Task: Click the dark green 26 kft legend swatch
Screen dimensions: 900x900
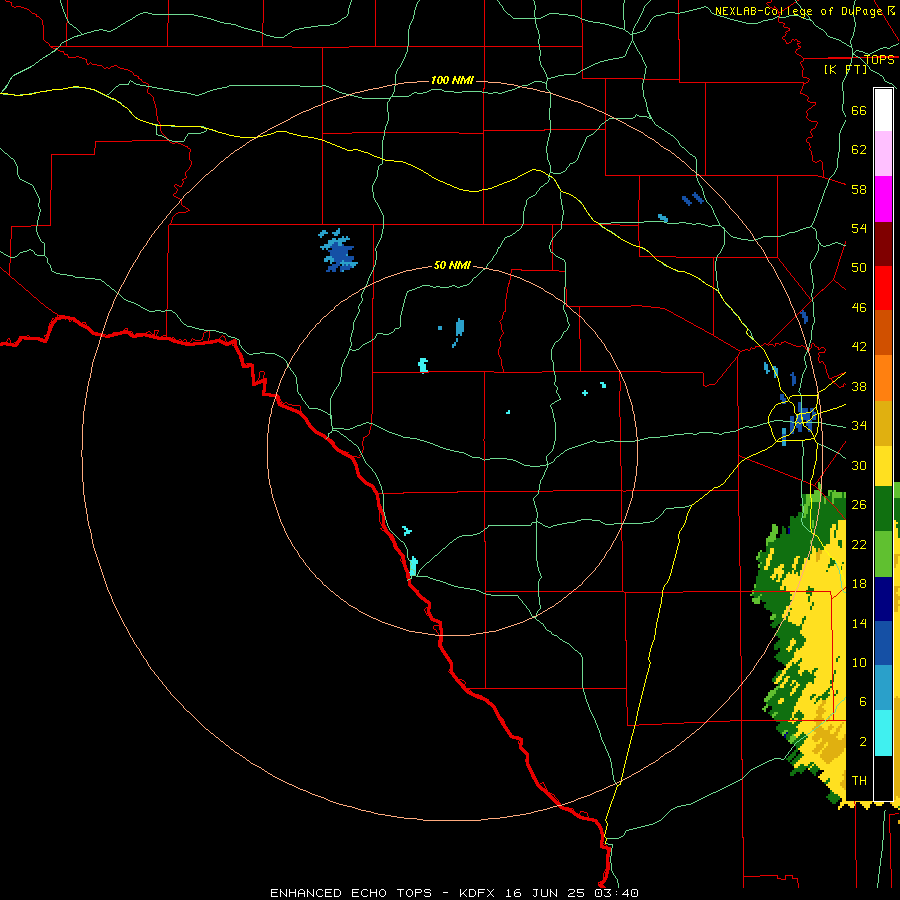Action: 883,509
